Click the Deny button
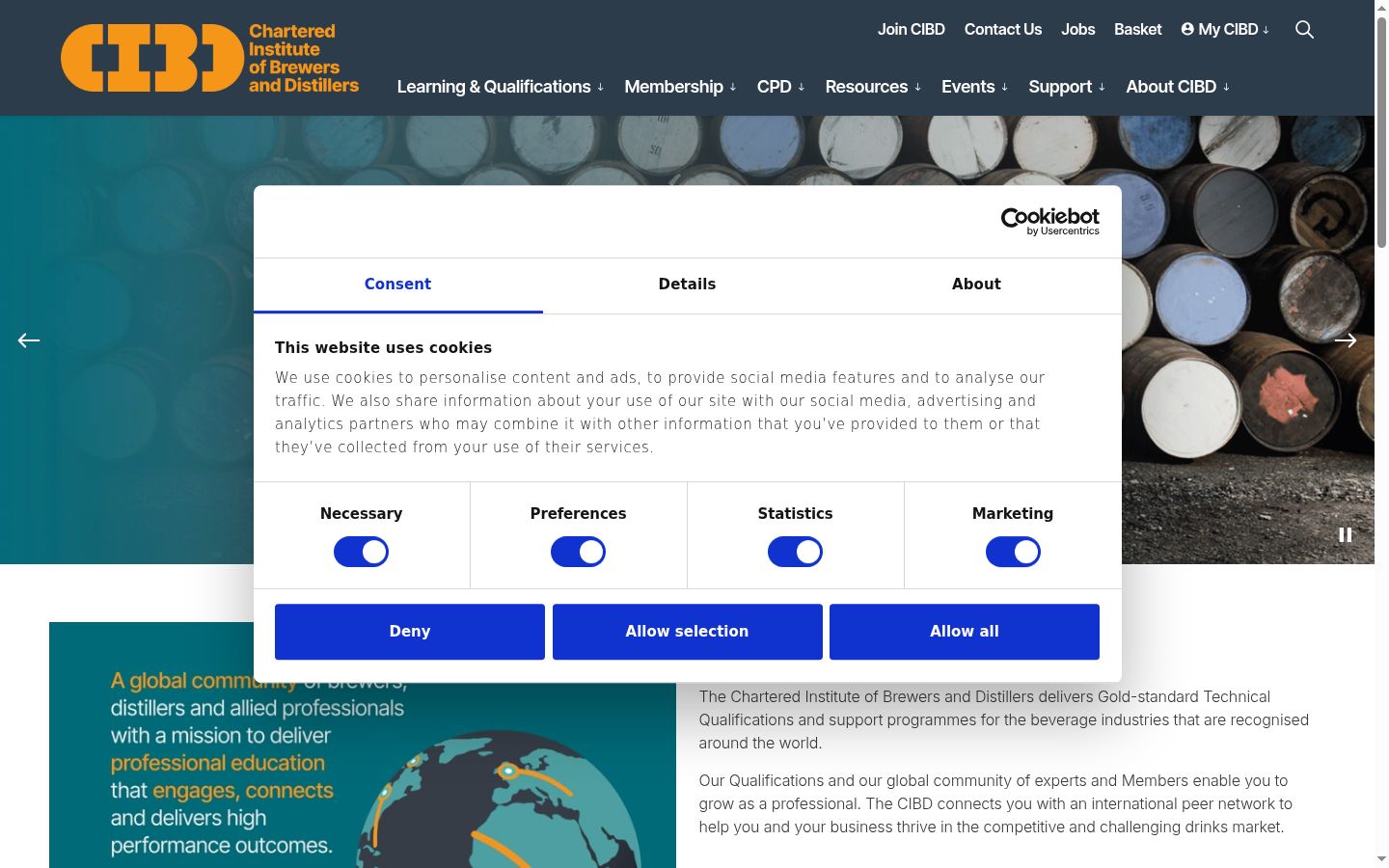This screenshot has width=1389, height=868. click(x=410, y=632)
